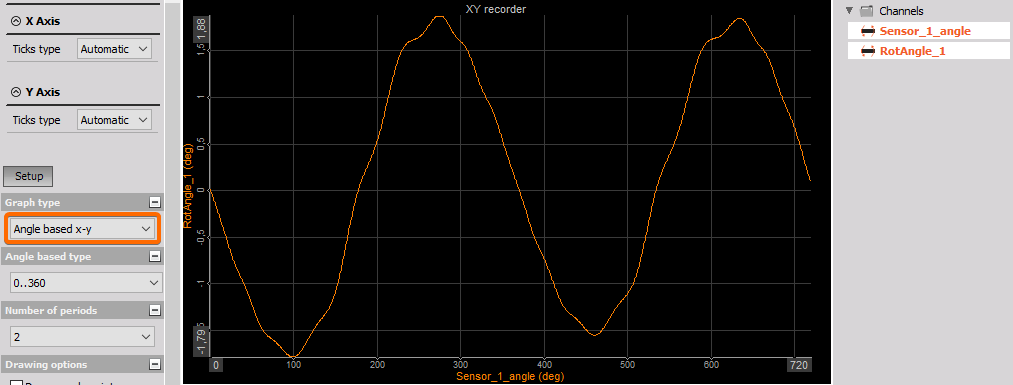Click the 720 x-axis maximum label
The height and width of the screenshot is (385, 1013).
[799, 366]
